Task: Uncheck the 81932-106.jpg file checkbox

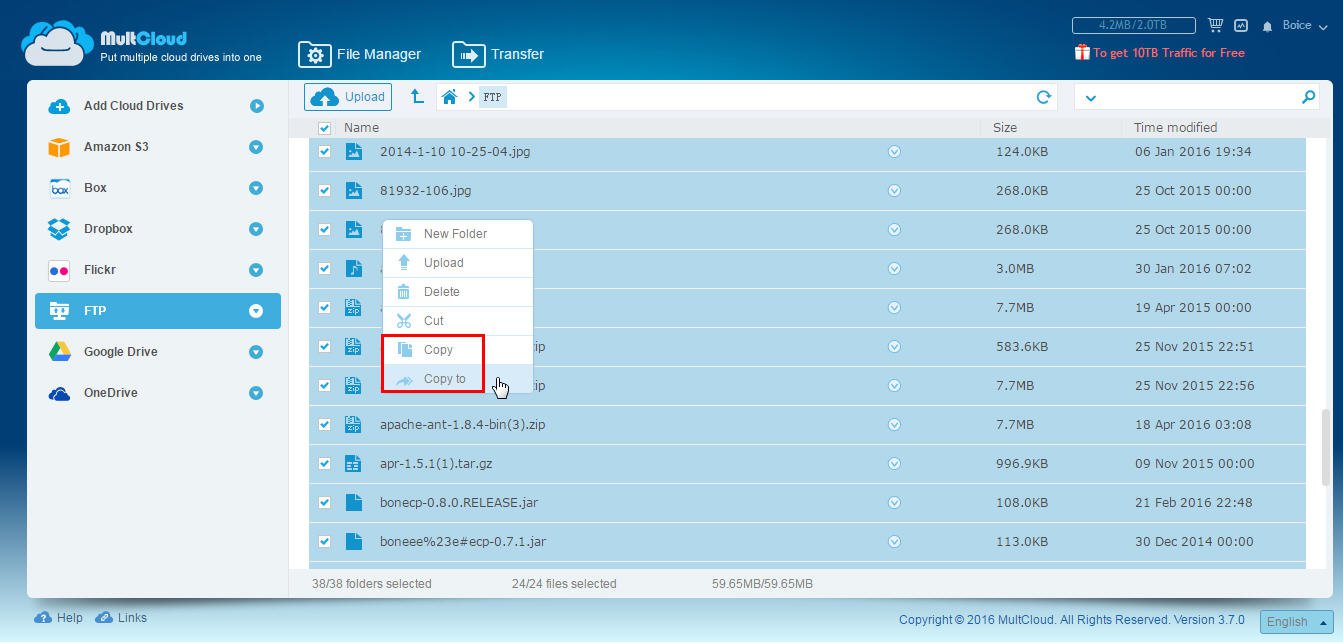Action: (x=324, y=190)
